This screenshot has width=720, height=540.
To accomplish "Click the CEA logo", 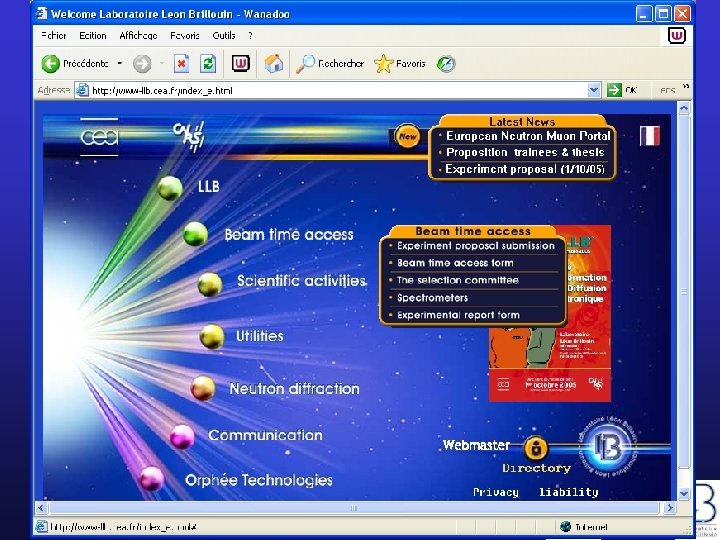I will [x=99, y=137].
